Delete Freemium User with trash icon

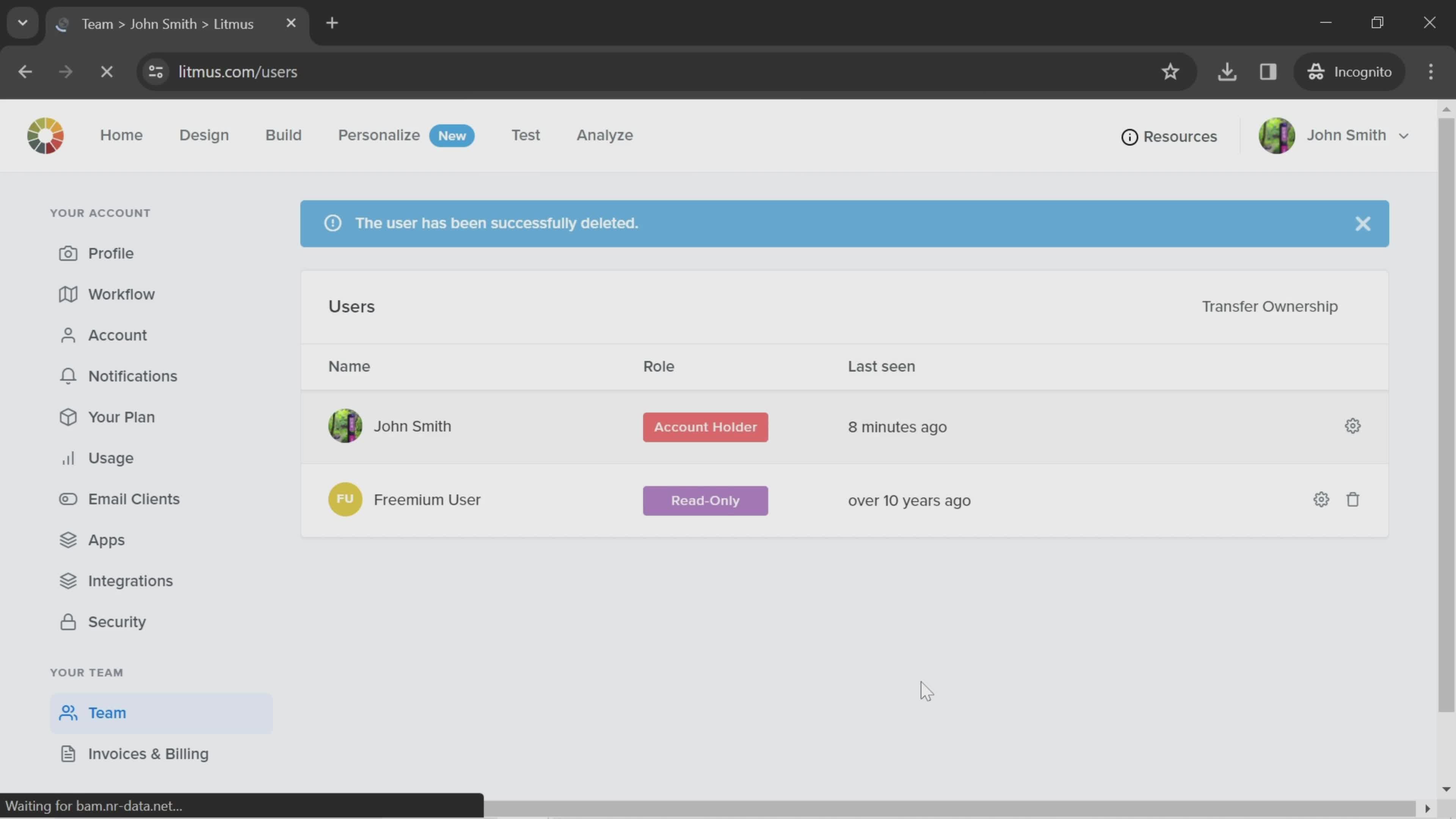[x=1352, y=500]
